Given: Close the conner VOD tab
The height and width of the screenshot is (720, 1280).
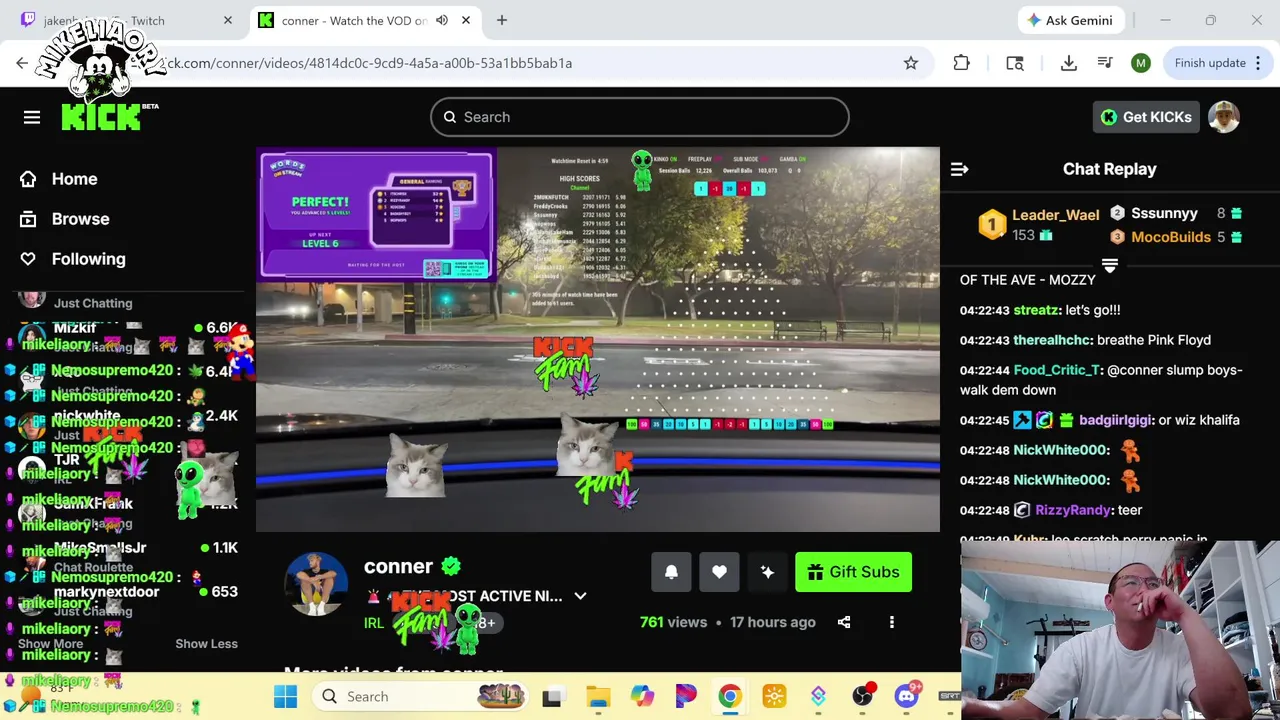Looking at the screenshot, I should tap(466, 20).
